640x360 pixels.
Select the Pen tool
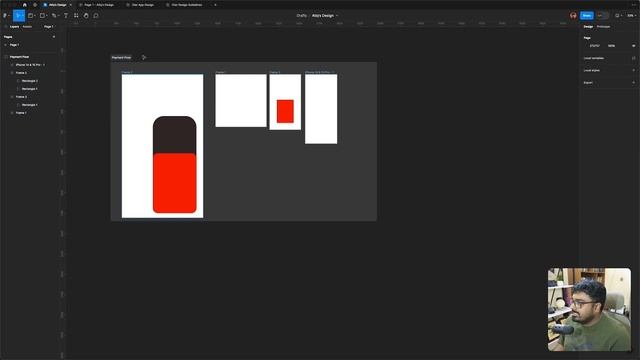[54, 16]
